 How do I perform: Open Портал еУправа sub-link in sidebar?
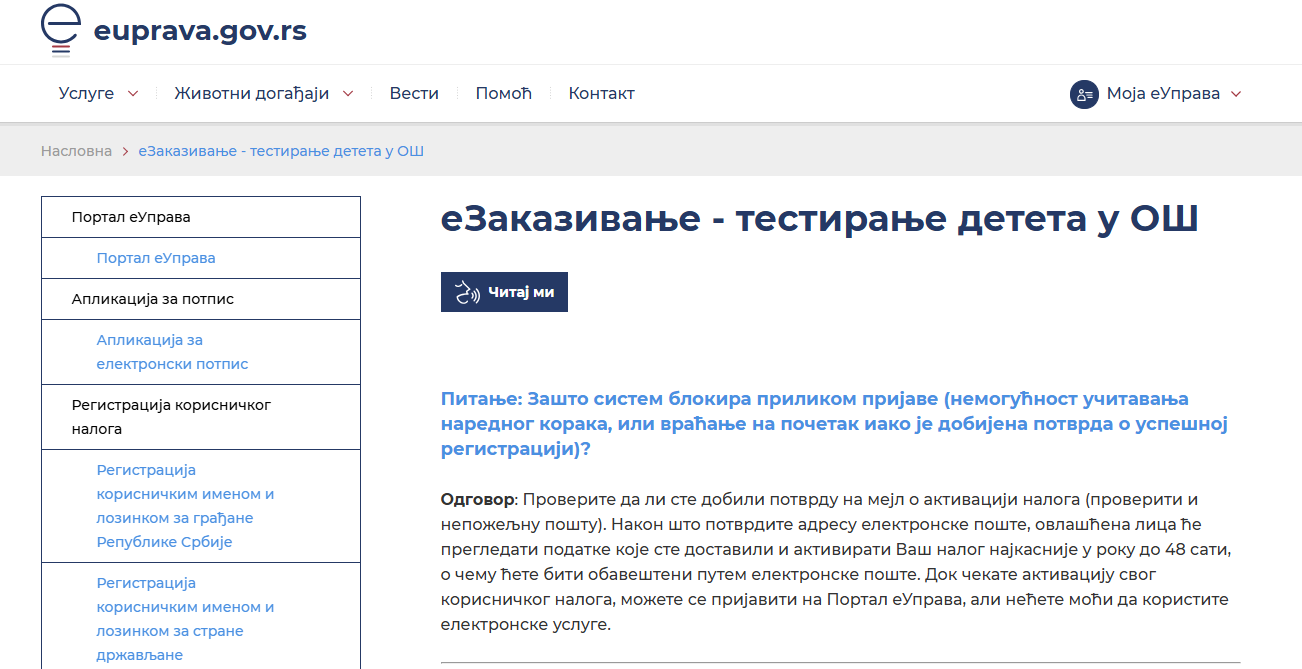[x=156, y=258]
